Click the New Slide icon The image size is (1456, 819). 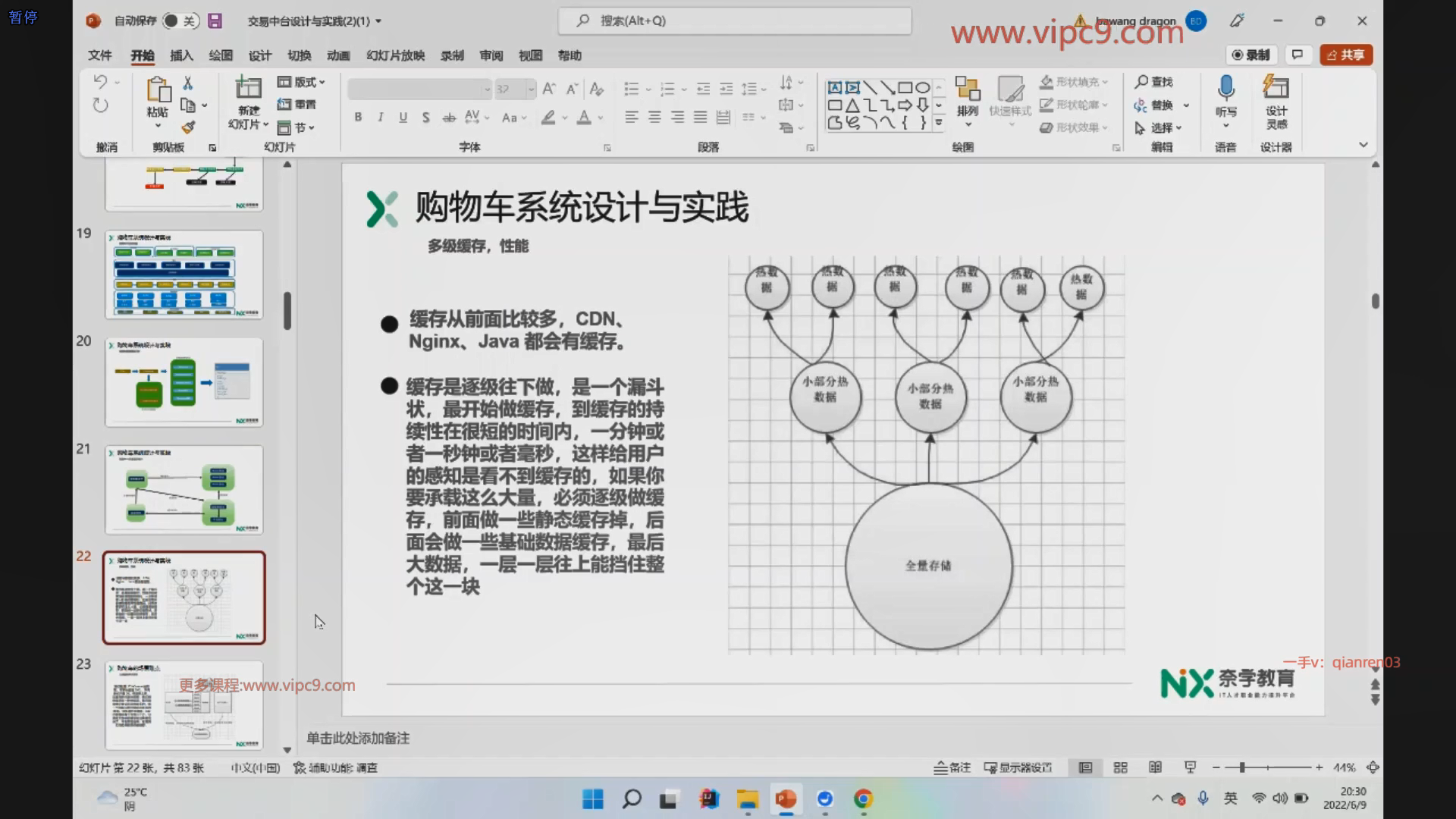pyautogui.click(x=248, y=89)
